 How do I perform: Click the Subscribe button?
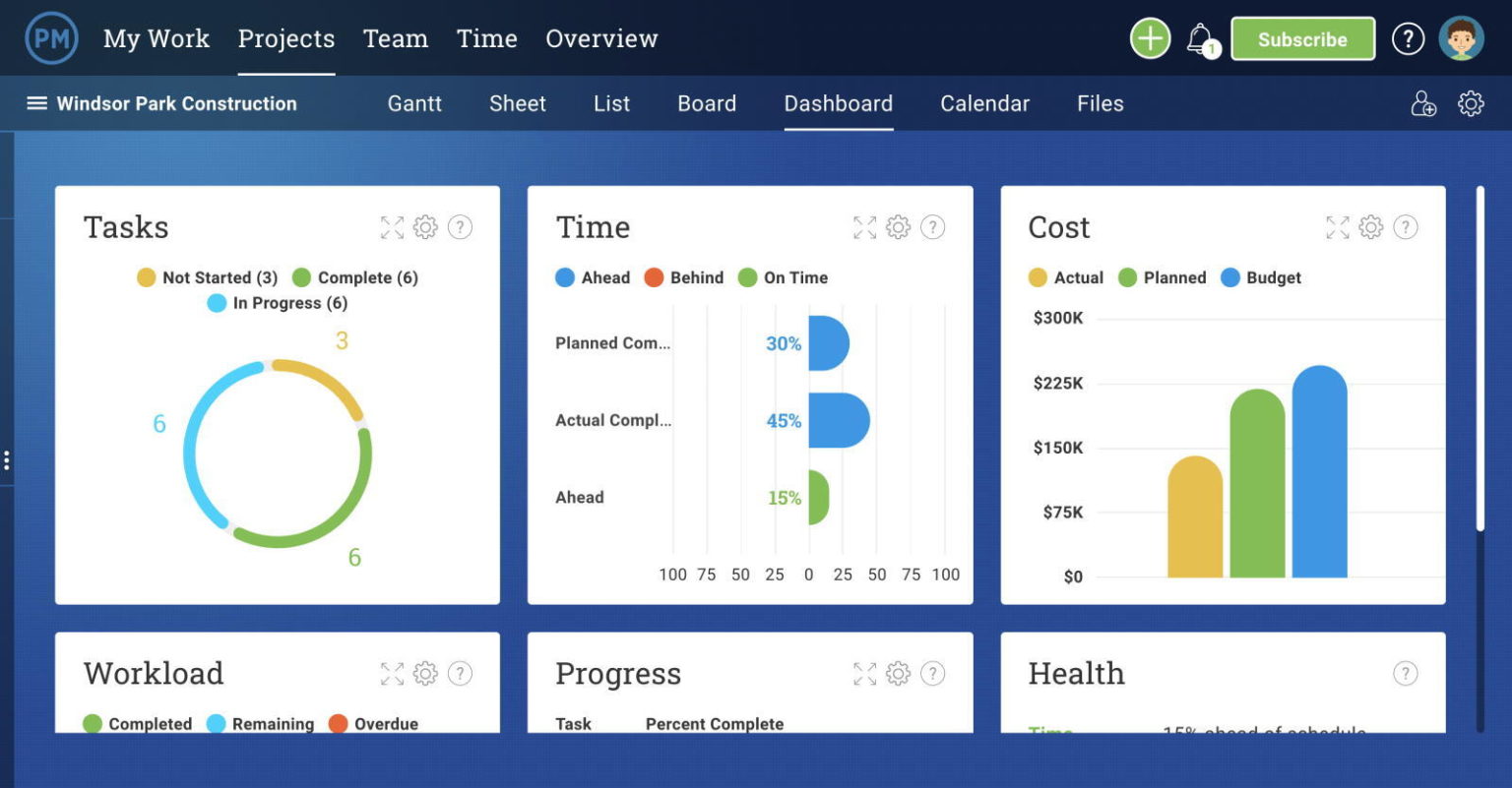tap(1302, 39)
